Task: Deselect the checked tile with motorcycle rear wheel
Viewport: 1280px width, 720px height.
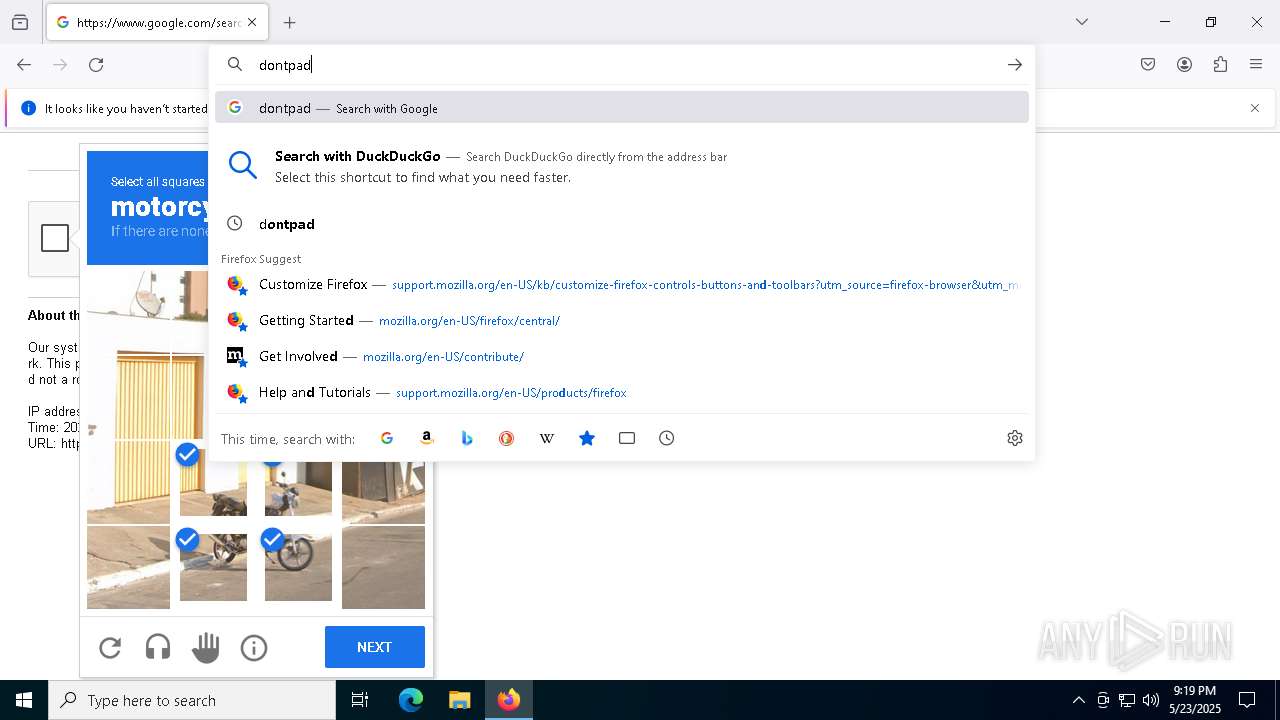Action: point(213,567)
